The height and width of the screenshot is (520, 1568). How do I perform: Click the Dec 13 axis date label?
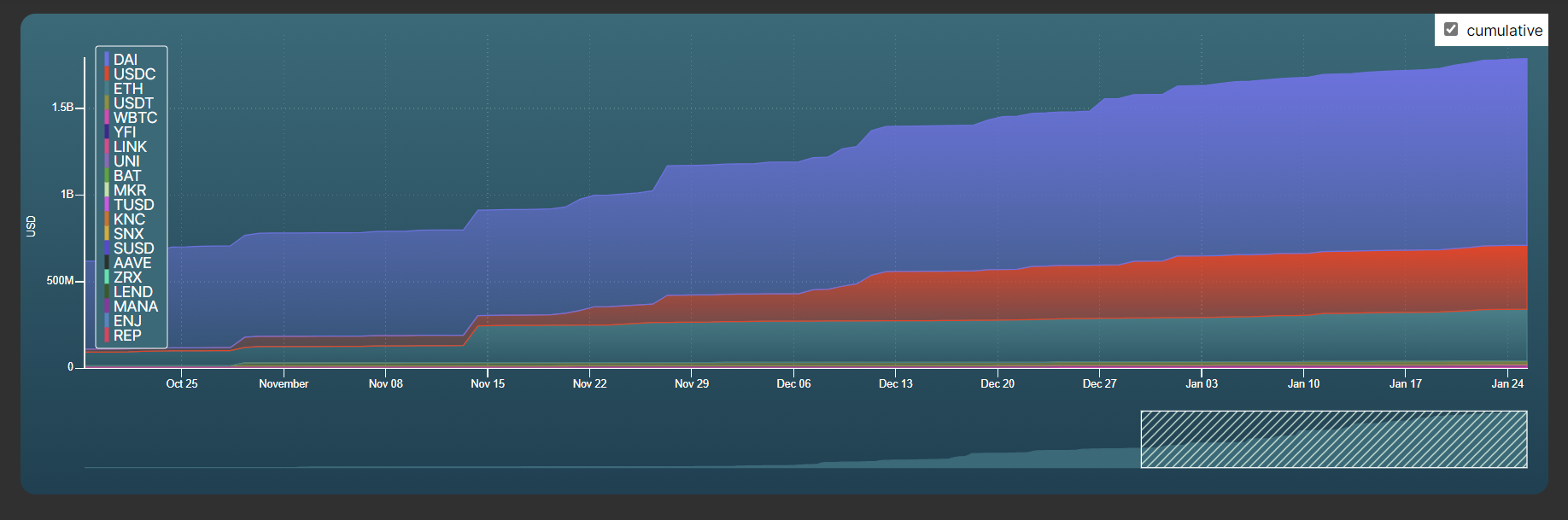(895, 384)
